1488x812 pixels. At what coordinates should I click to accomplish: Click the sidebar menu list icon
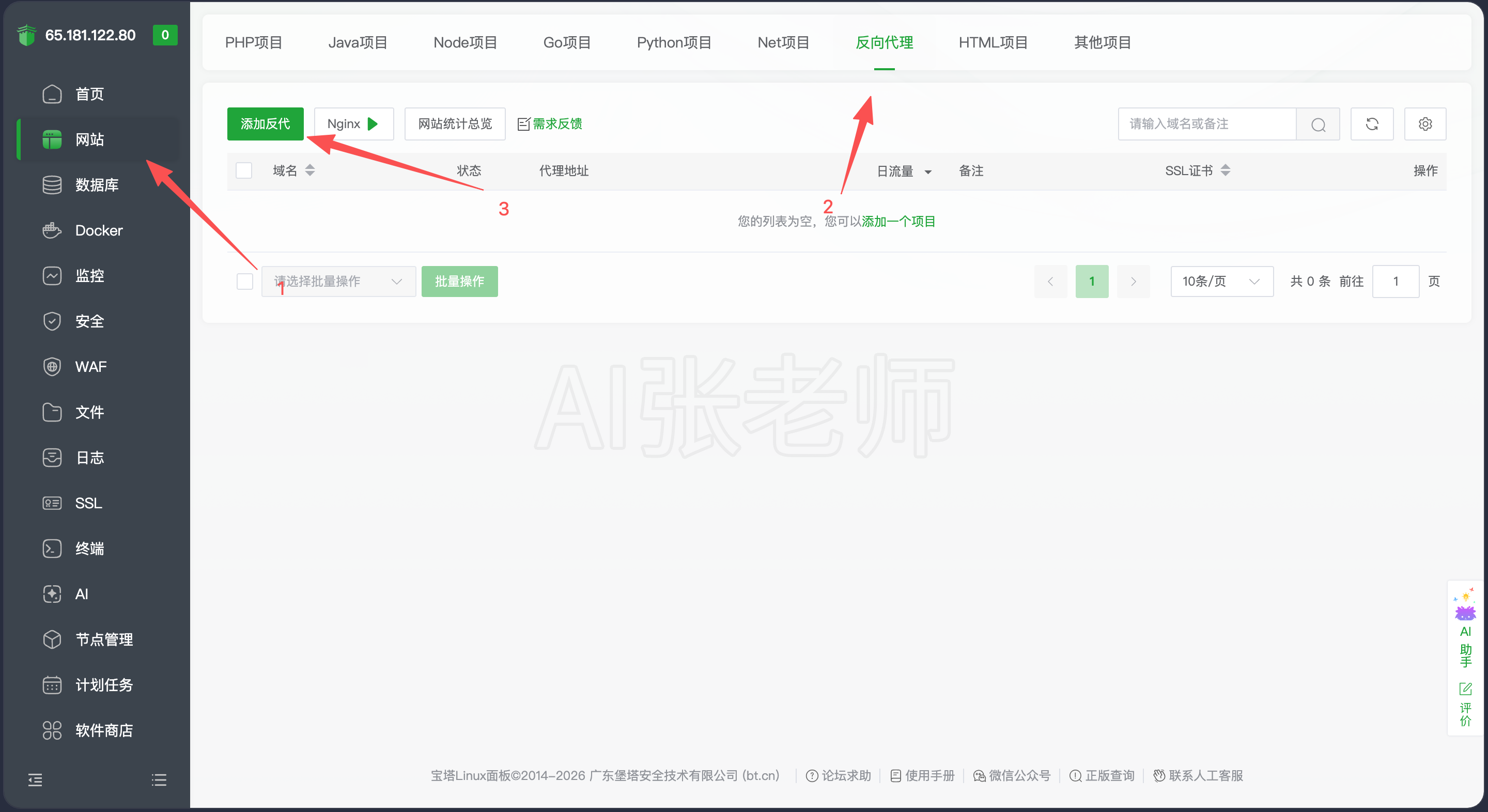[159, 780]
